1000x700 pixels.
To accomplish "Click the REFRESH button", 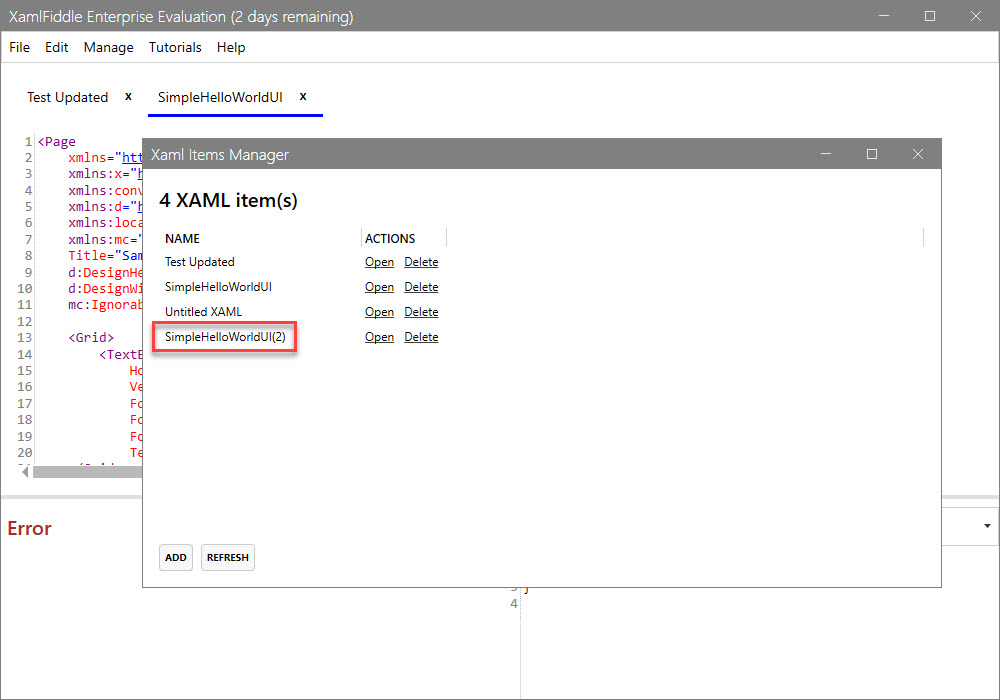I will [x=228, y=557].
